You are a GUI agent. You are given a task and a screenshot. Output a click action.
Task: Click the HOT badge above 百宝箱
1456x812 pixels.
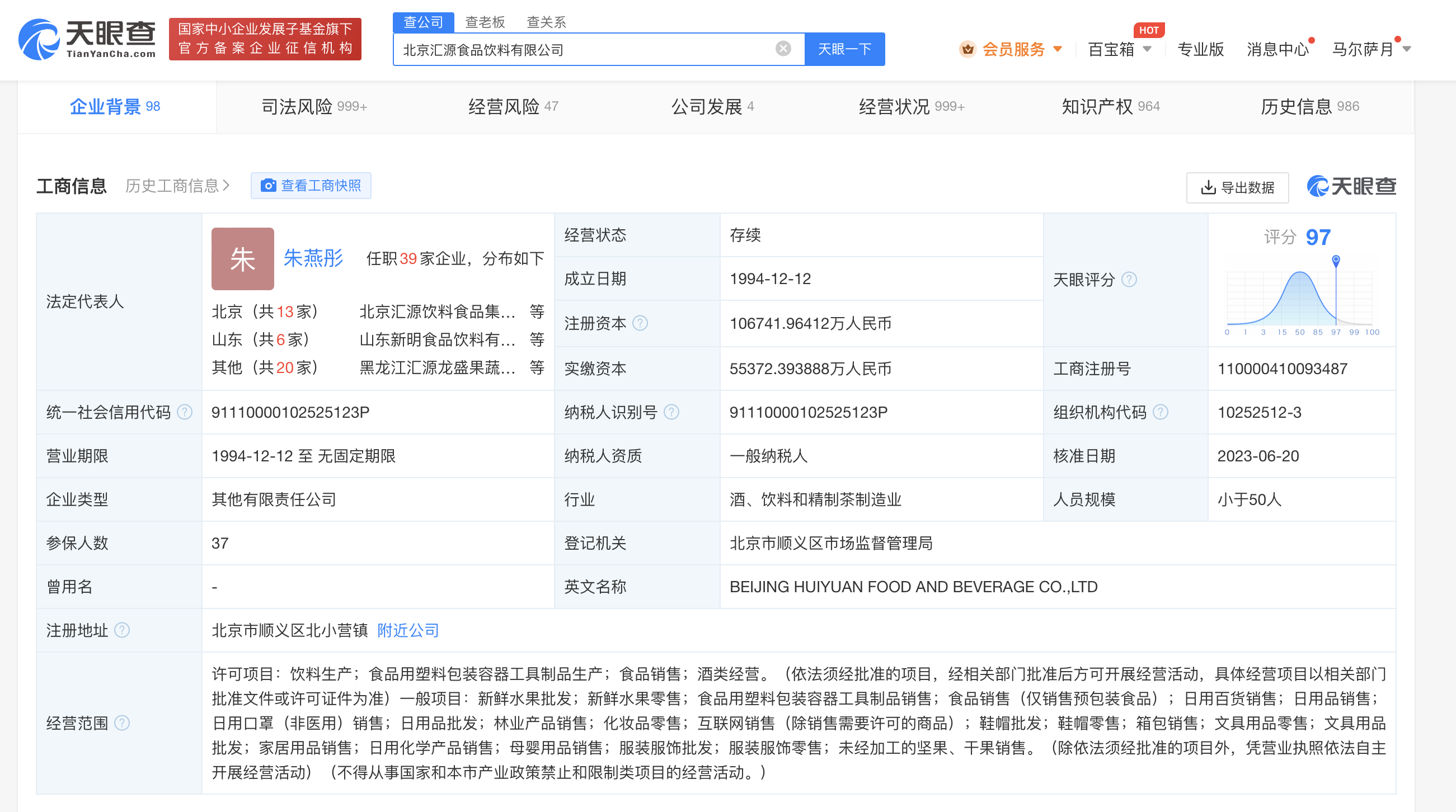coord(1149,30)
